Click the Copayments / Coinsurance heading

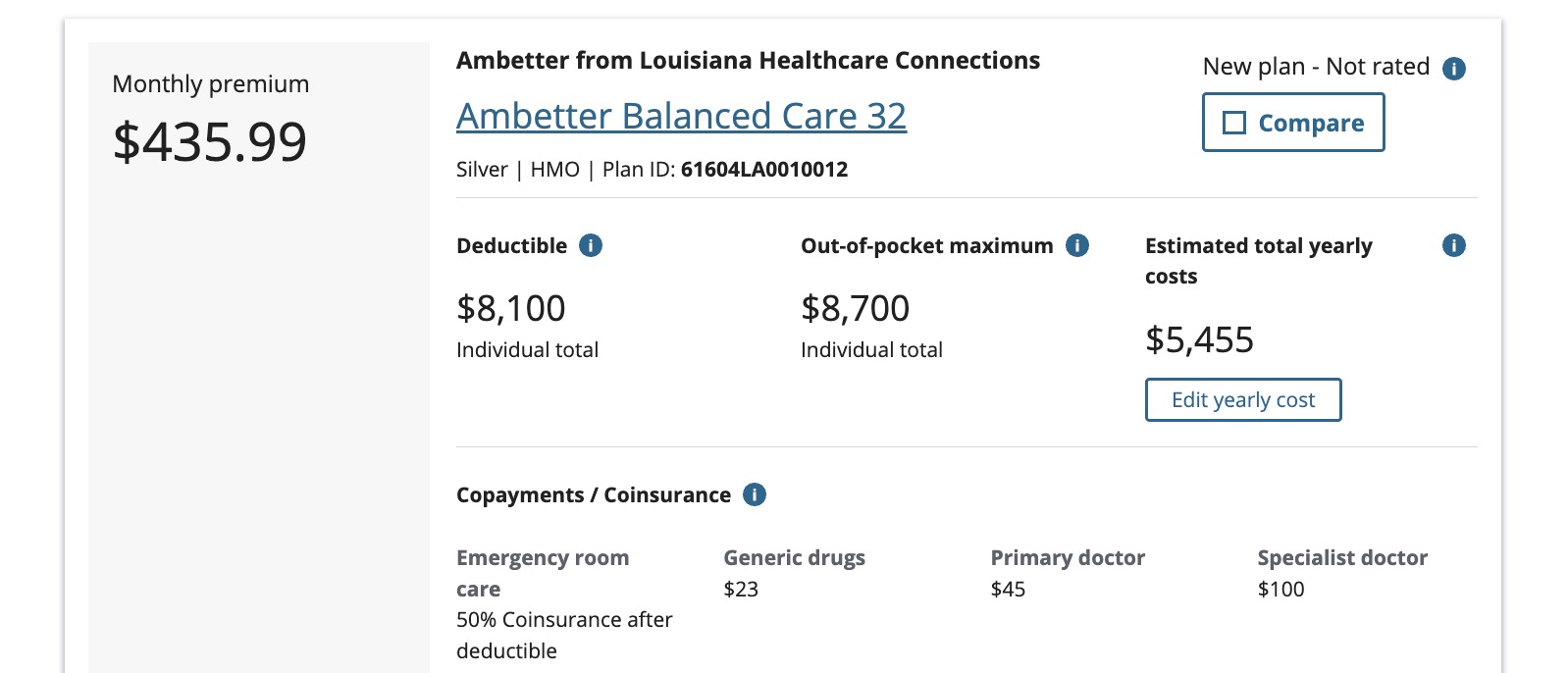(x=594, y=494)
